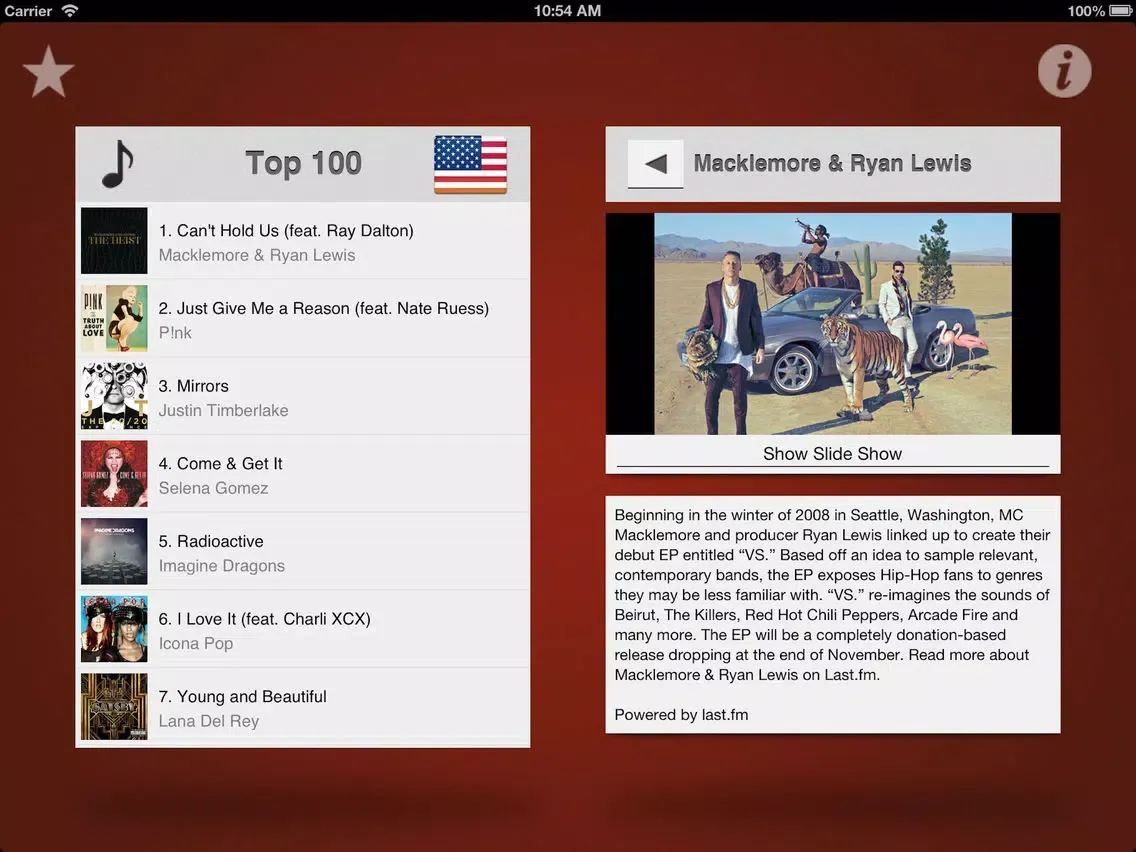Tap the Wi-Fi status icon
The image size is (1136, 852).
(70, 10)
